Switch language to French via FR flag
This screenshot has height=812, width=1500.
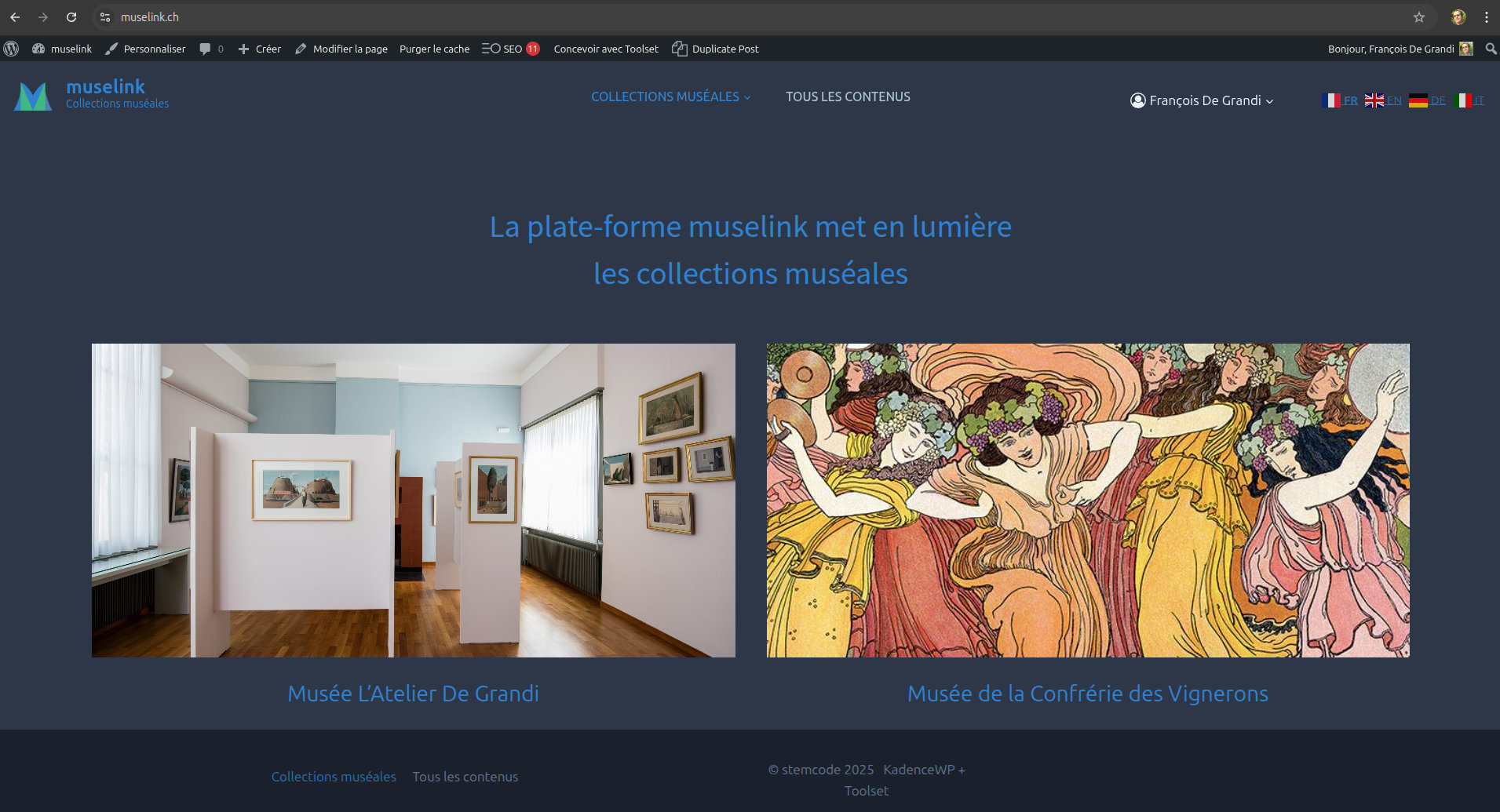[x=1340, y=100]
